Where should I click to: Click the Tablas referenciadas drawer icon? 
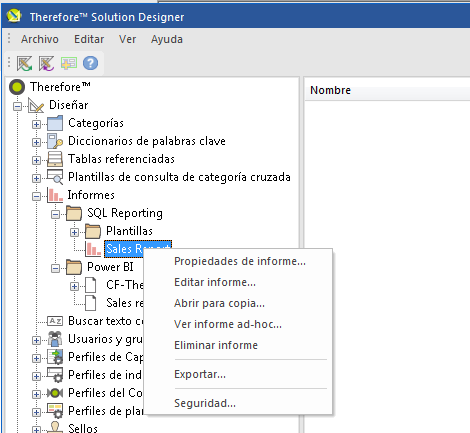(55, 159)
